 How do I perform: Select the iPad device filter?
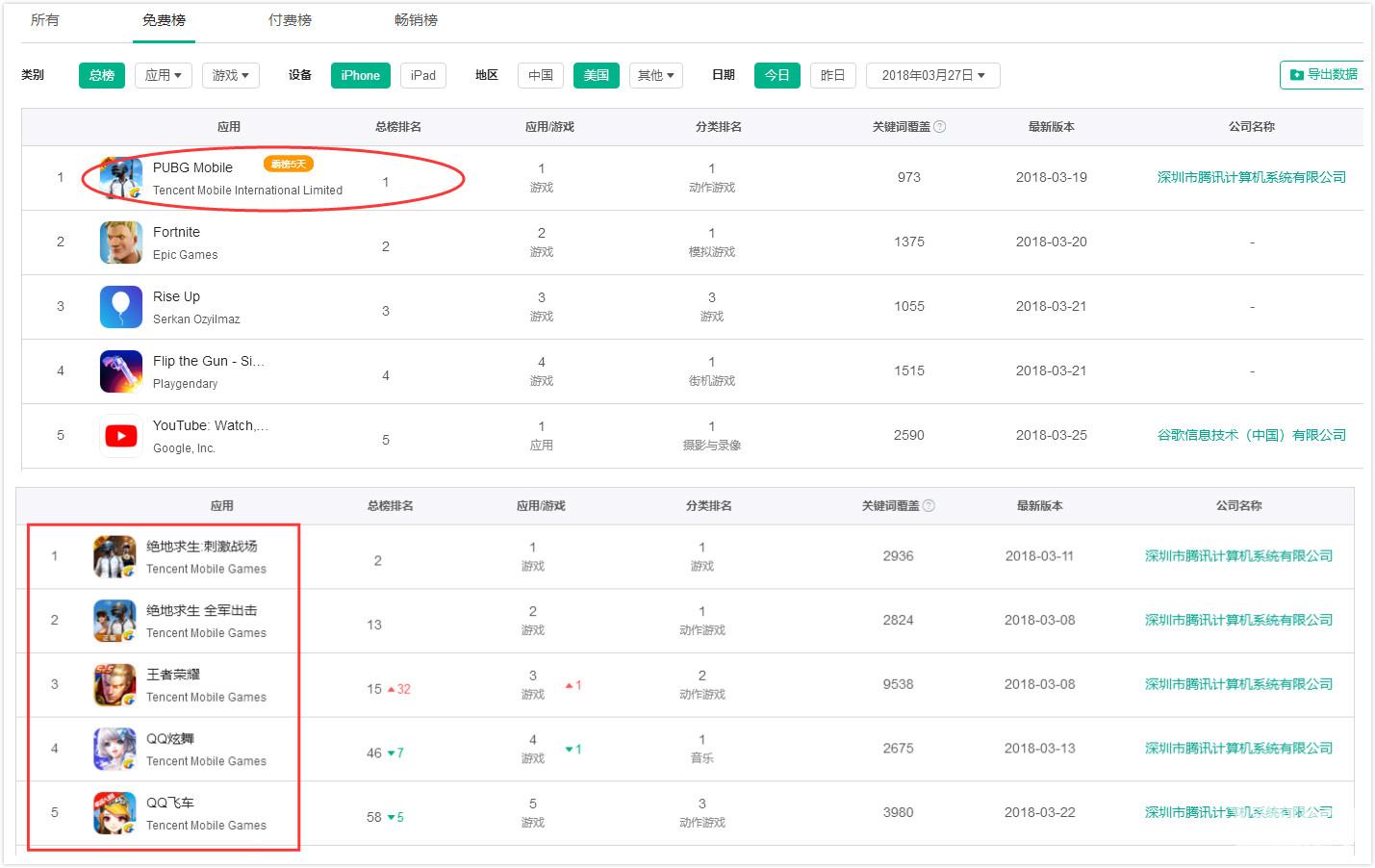click(x=423, y=75)
